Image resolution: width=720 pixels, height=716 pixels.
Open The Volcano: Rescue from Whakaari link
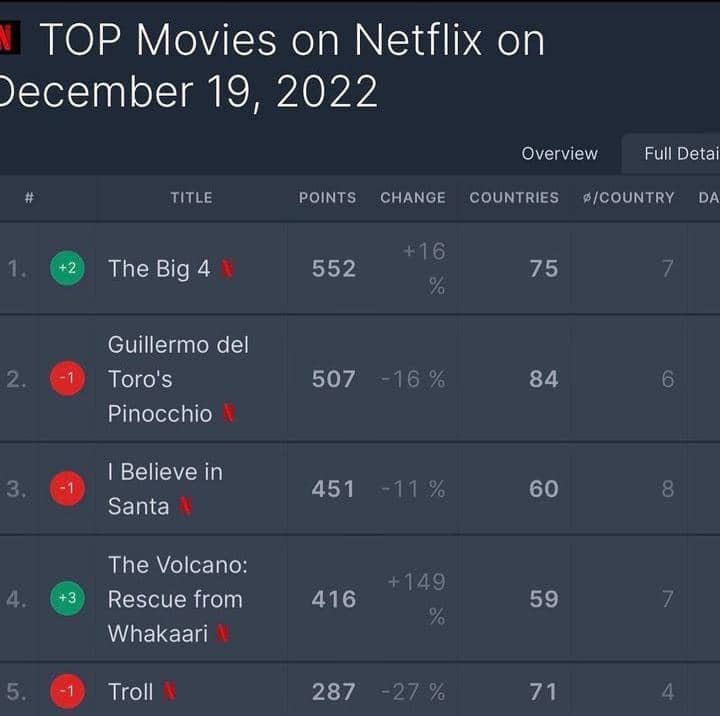click(177, 599)
